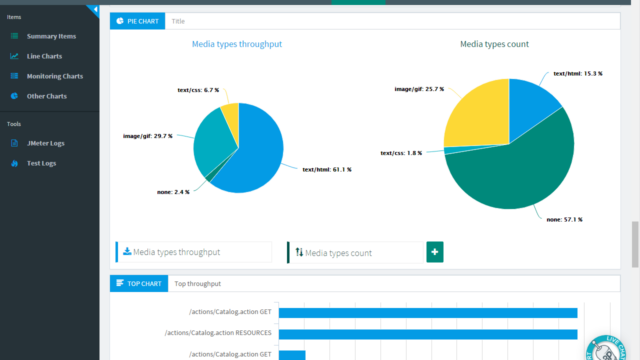The image size is (640, 360).
Task: Open the live chat widget
Action: point(606,348)
